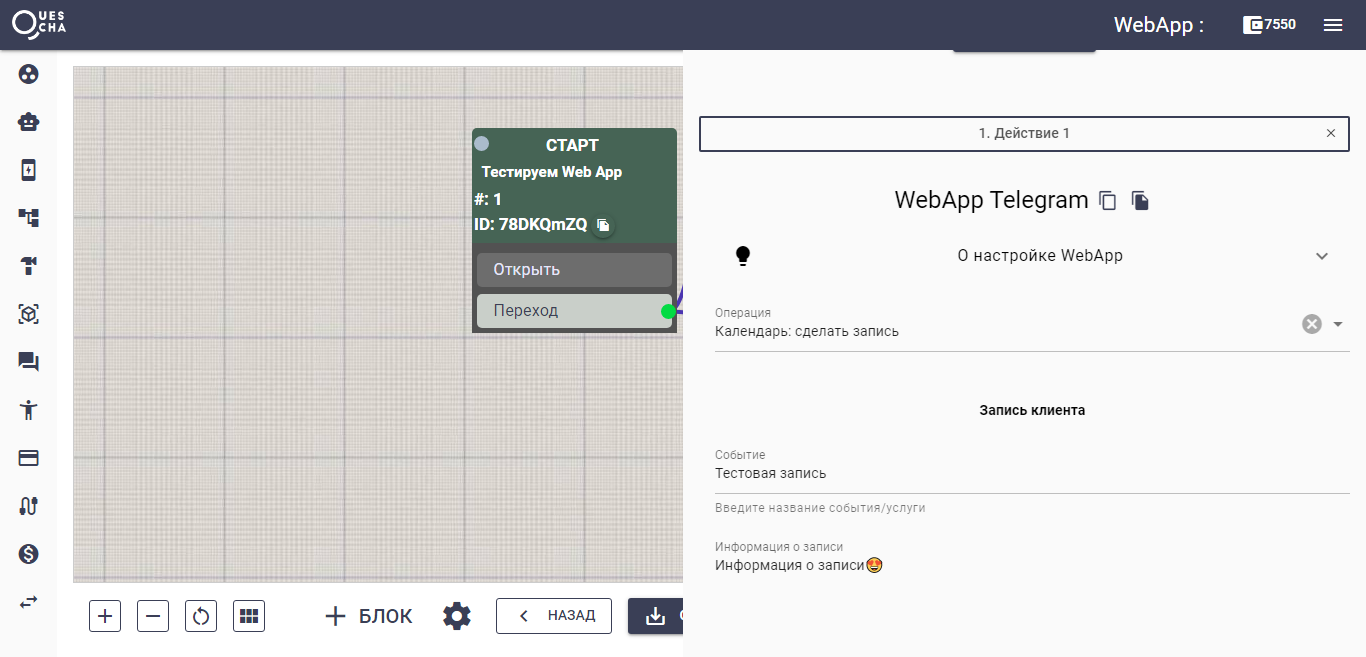The height and width of the screenshot is (657, 1366).
Task: Select the dollar payments icon in sidebar
Action: click(x=28, y=553)
